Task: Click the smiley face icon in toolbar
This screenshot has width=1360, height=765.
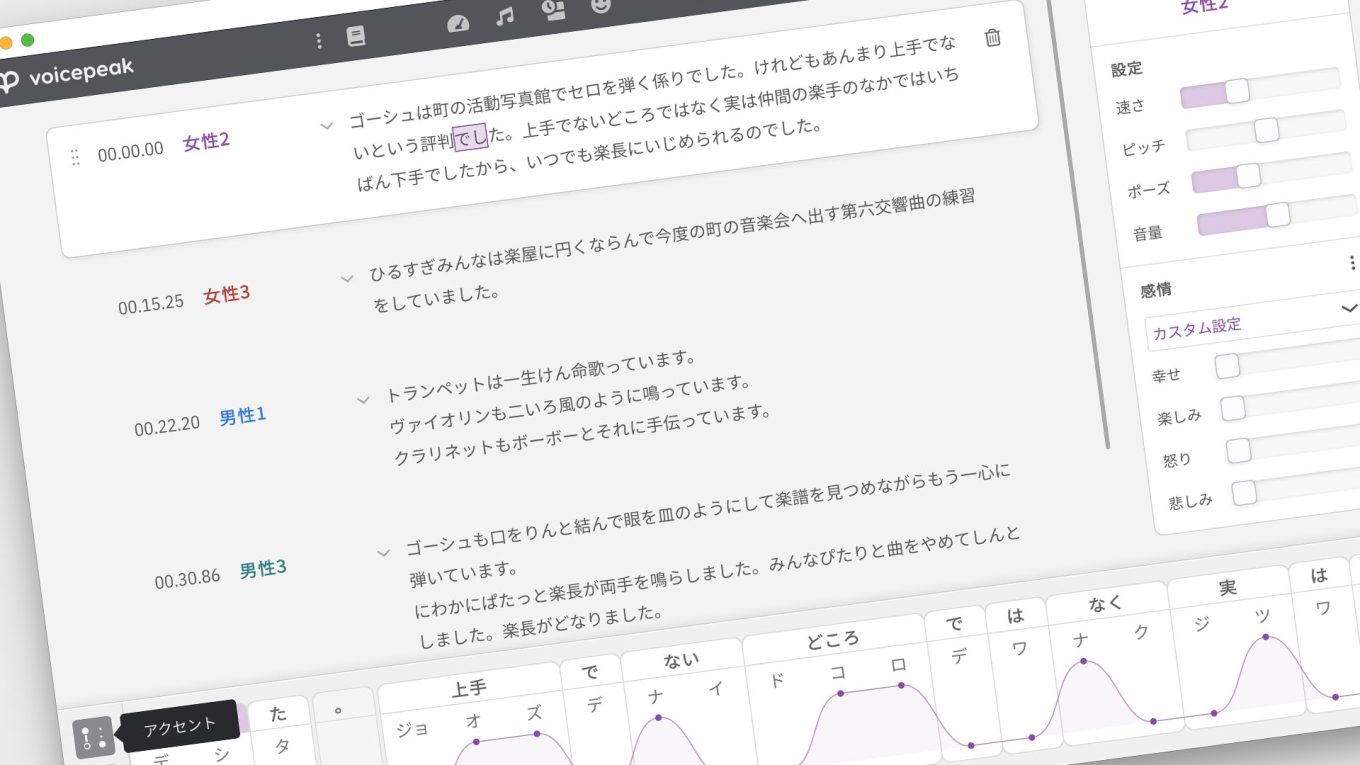Action: tap(601, 6)
